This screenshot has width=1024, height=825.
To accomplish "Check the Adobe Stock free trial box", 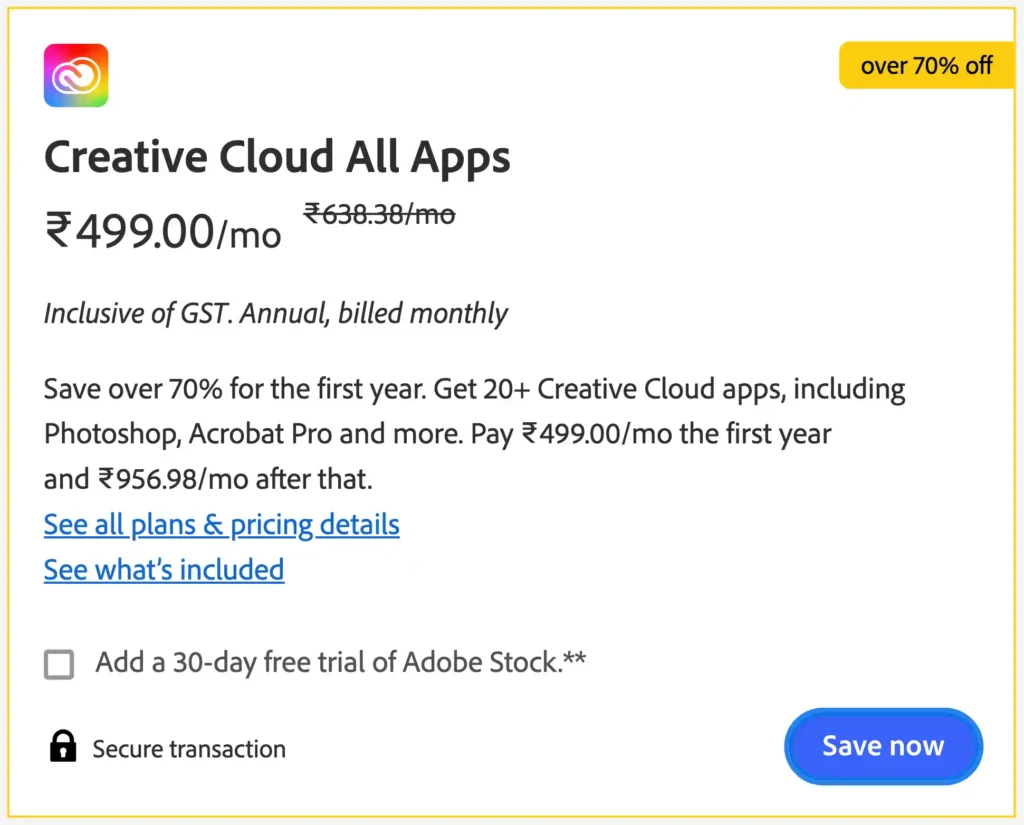I will 59,663.
